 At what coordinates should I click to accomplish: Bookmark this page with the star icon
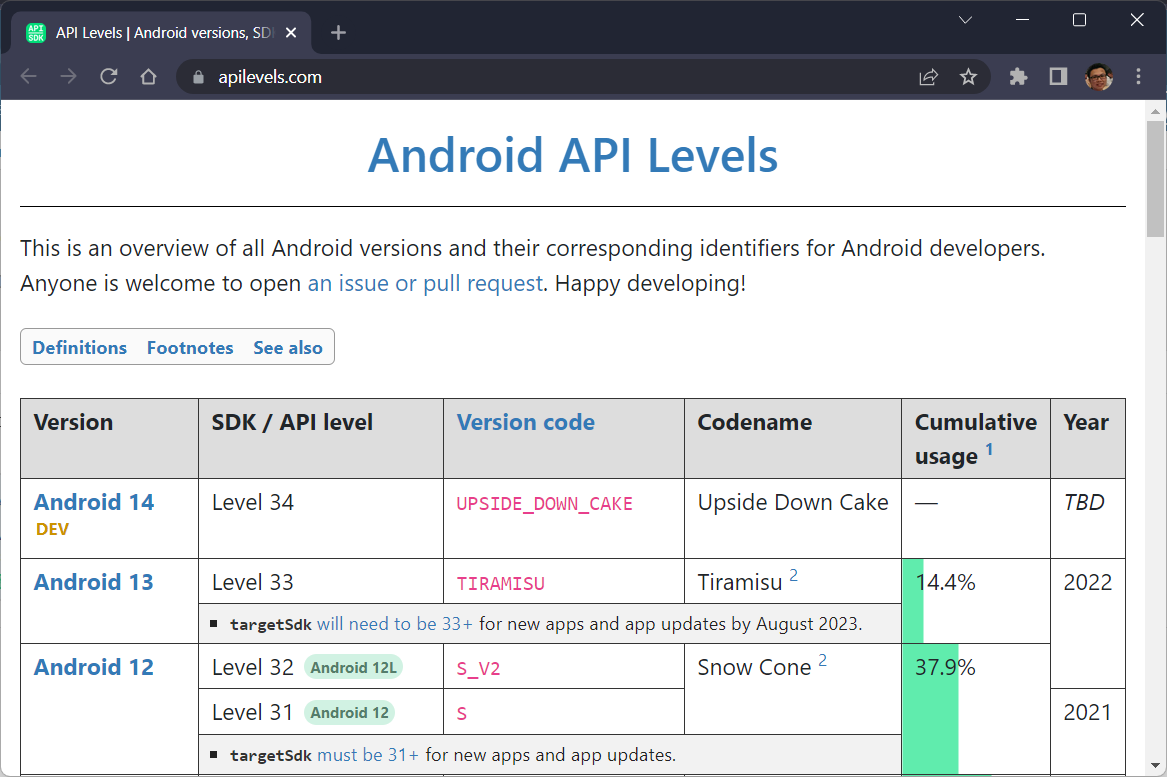[x=968, y=77]
